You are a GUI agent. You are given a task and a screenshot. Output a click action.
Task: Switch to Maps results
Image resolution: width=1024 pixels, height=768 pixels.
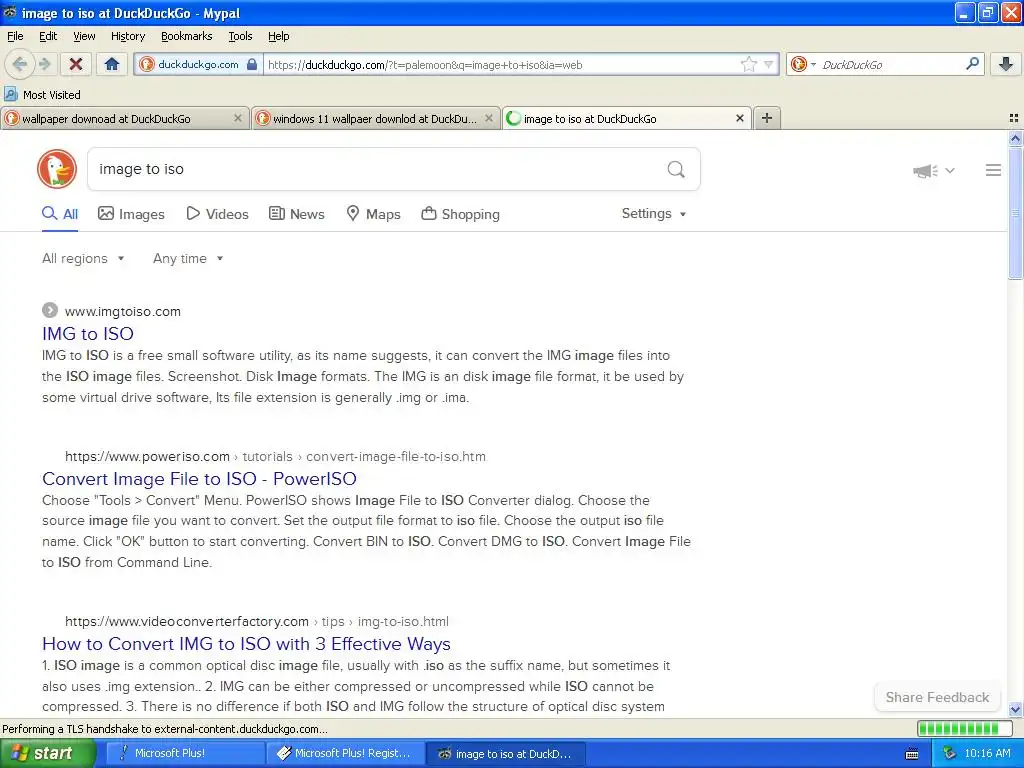[x=374, y=214]
